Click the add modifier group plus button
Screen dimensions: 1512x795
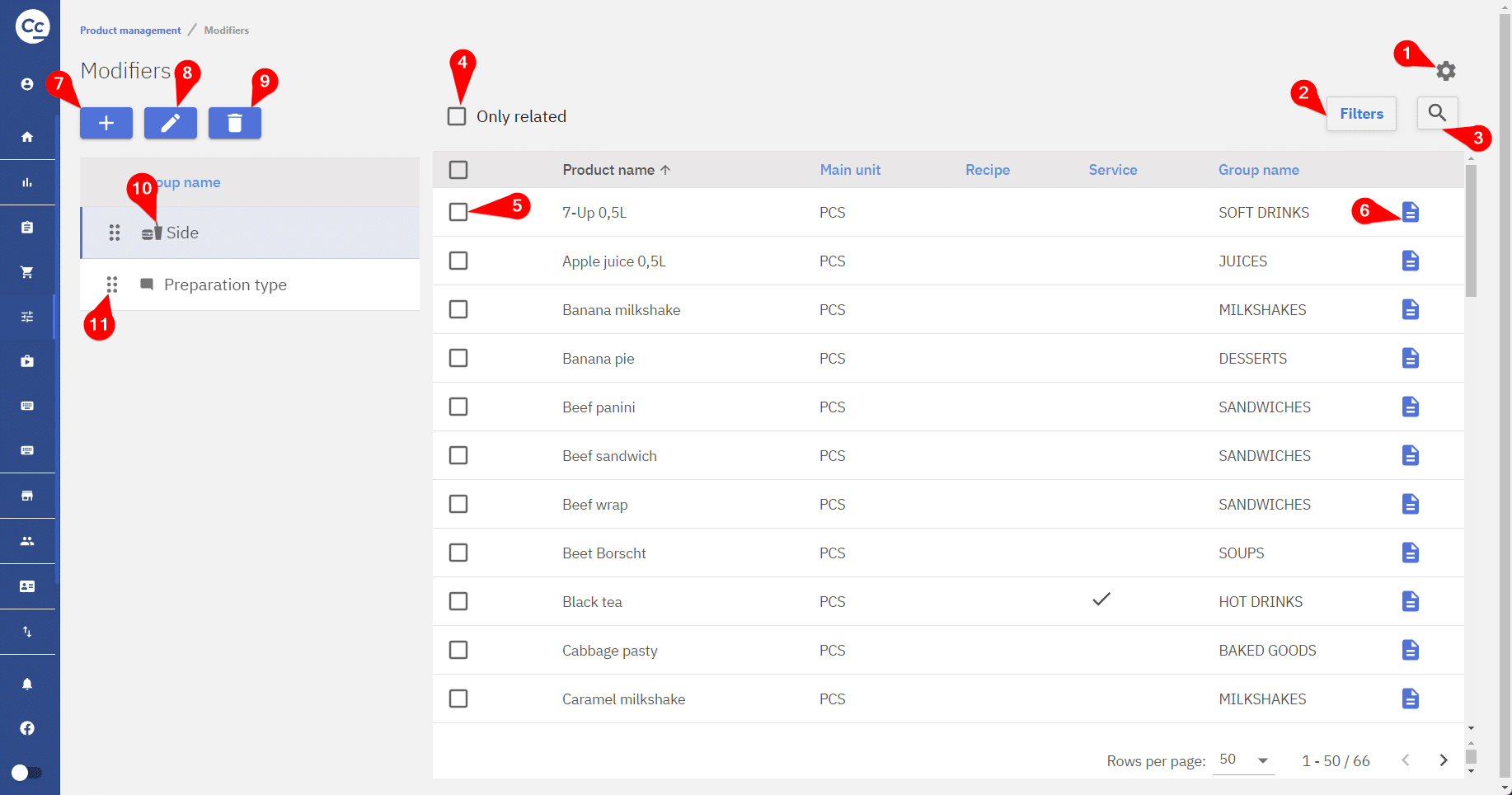click(106, 123)
